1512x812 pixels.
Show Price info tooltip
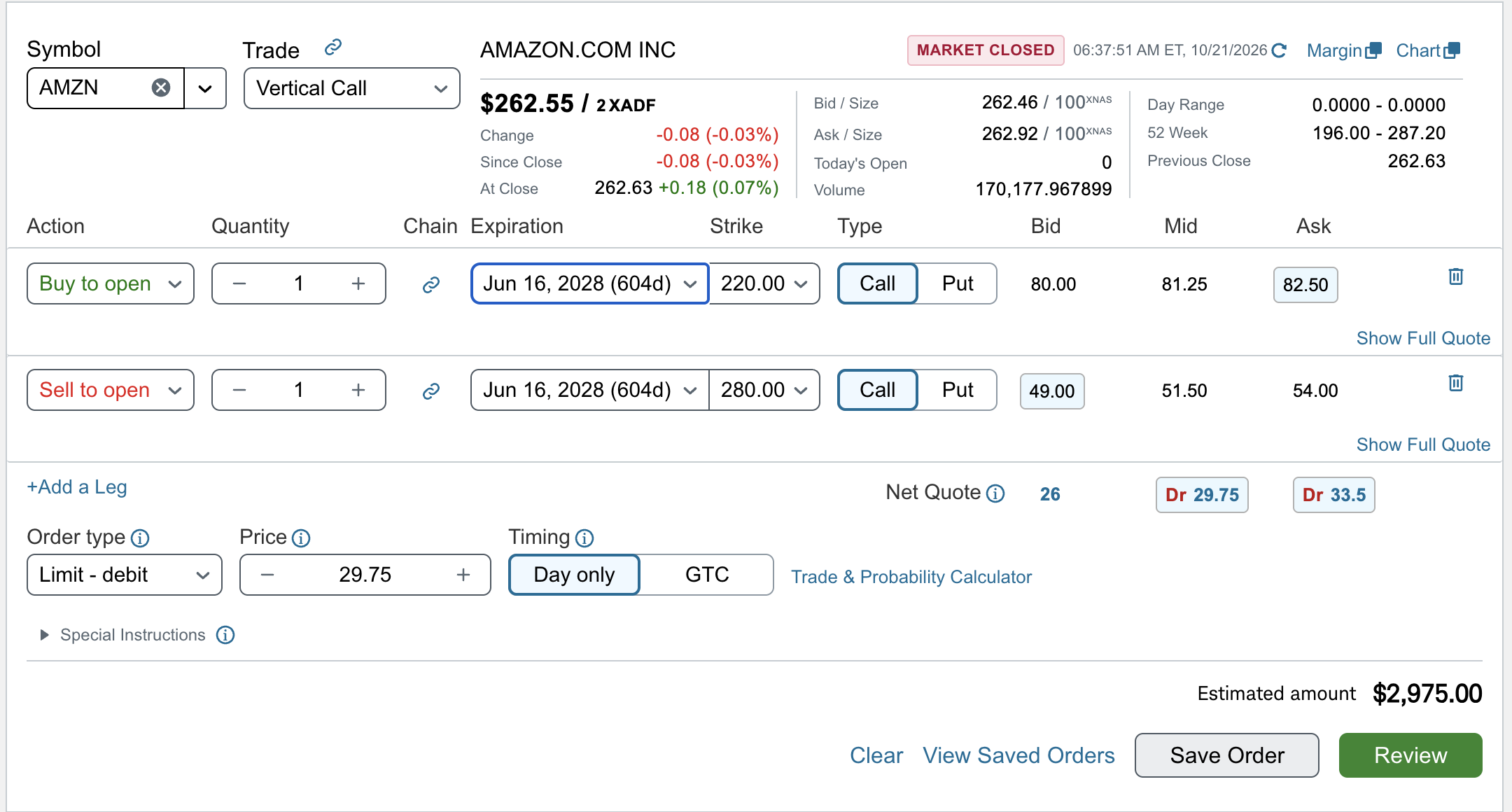[x=301, y=538]
